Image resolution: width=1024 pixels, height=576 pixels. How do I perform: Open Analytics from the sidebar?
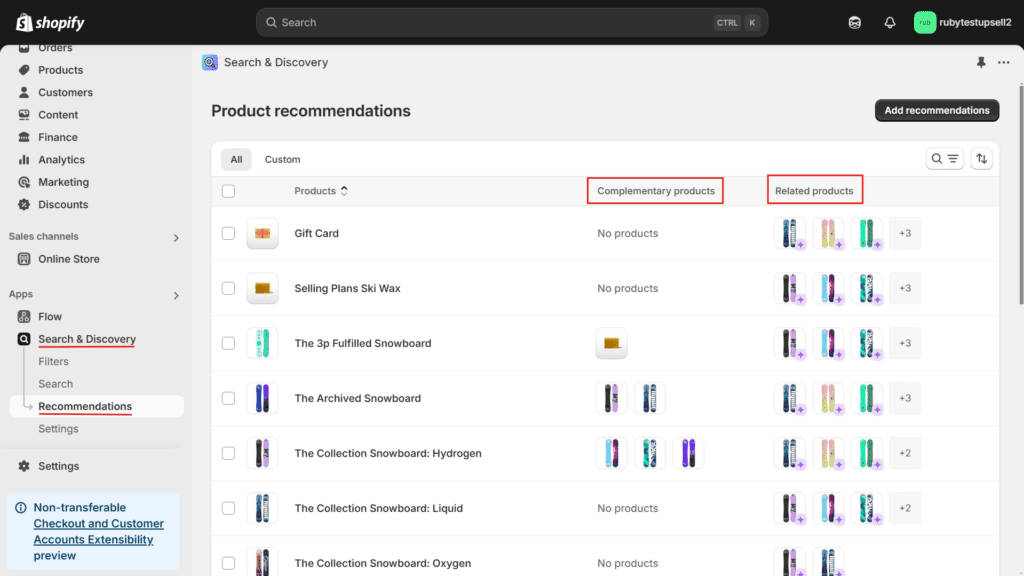click(61, 160)
